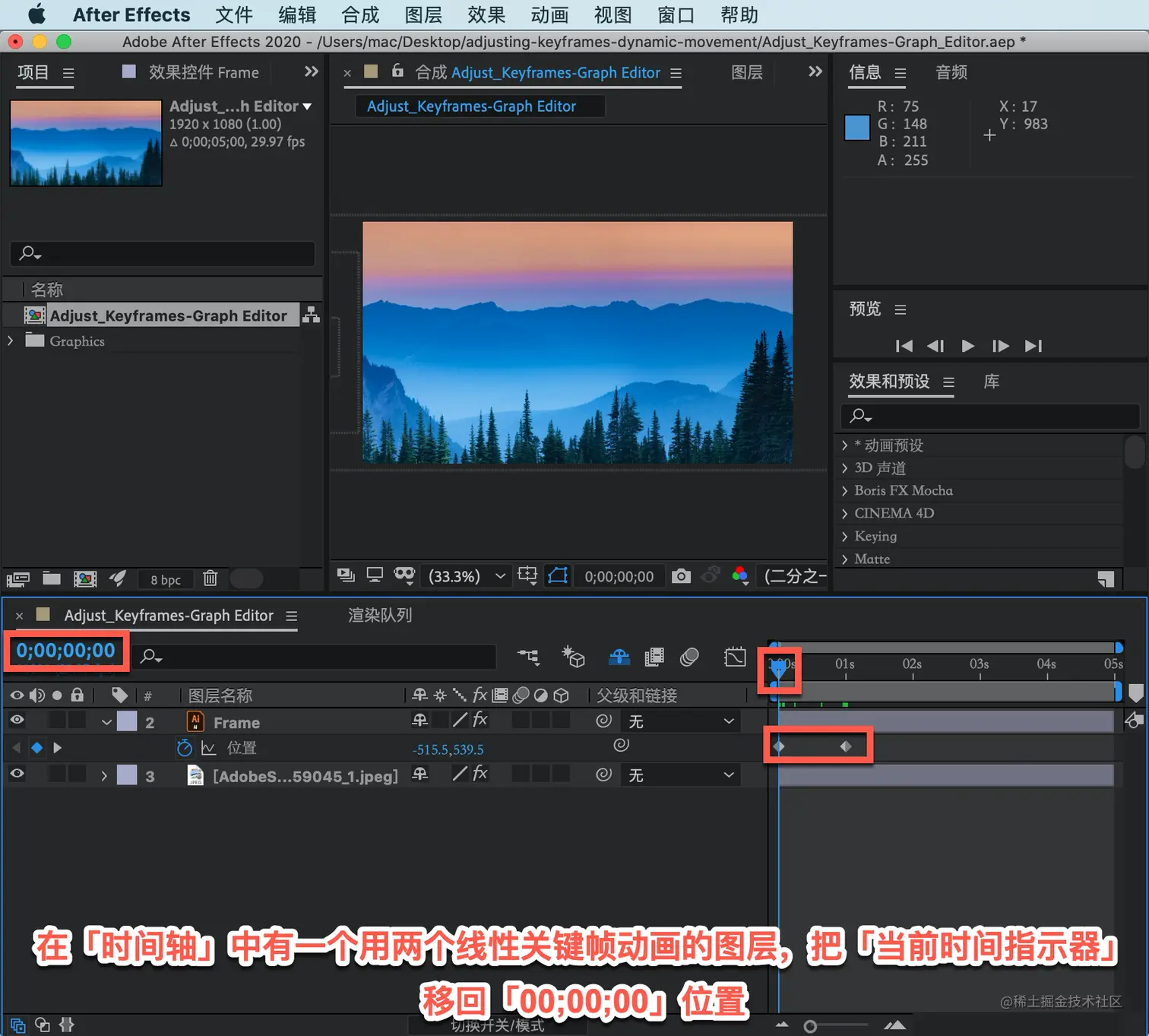Switch to the 库 tab

[x=992, y=382]
